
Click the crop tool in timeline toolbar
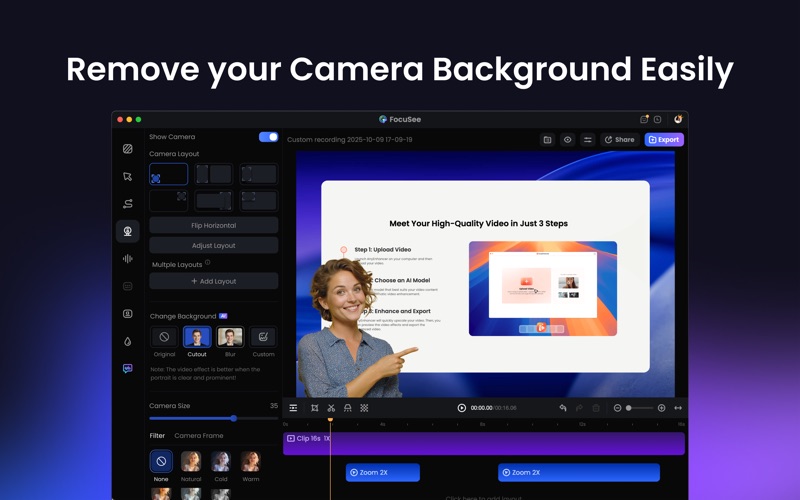pos(314,408)
